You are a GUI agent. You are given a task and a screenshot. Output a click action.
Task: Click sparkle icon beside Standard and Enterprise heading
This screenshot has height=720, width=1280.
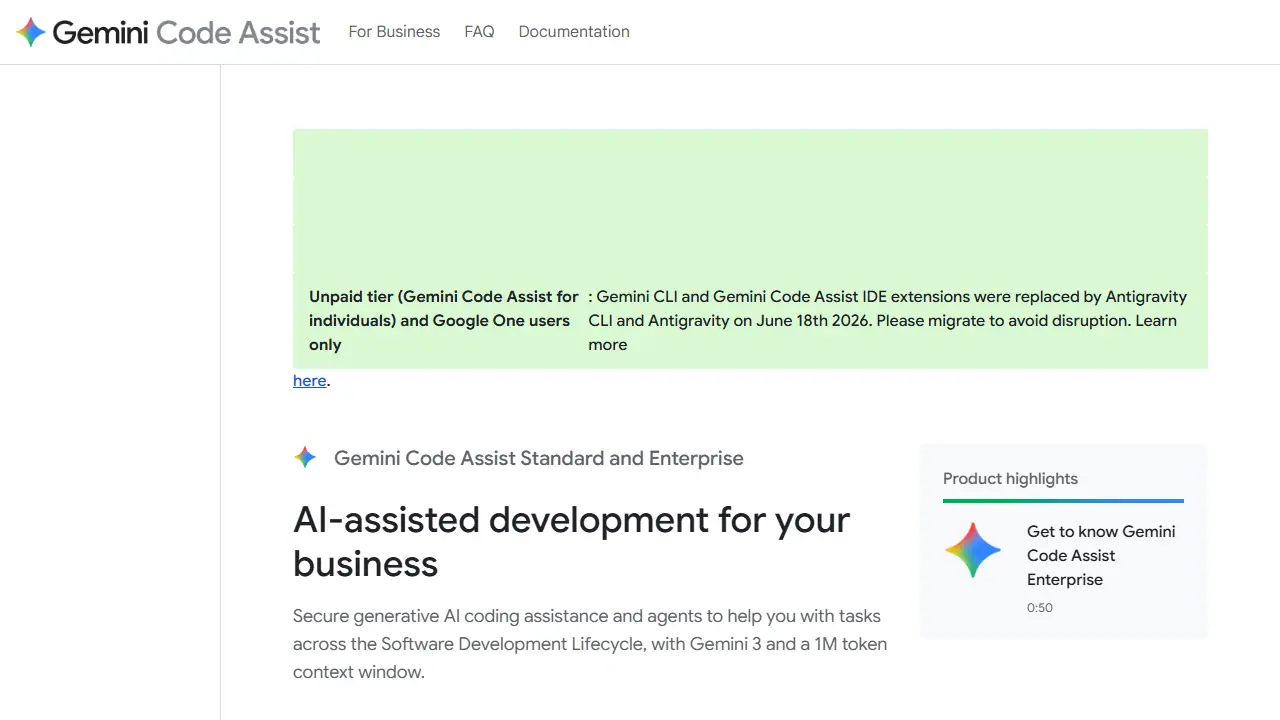point(305,458)
